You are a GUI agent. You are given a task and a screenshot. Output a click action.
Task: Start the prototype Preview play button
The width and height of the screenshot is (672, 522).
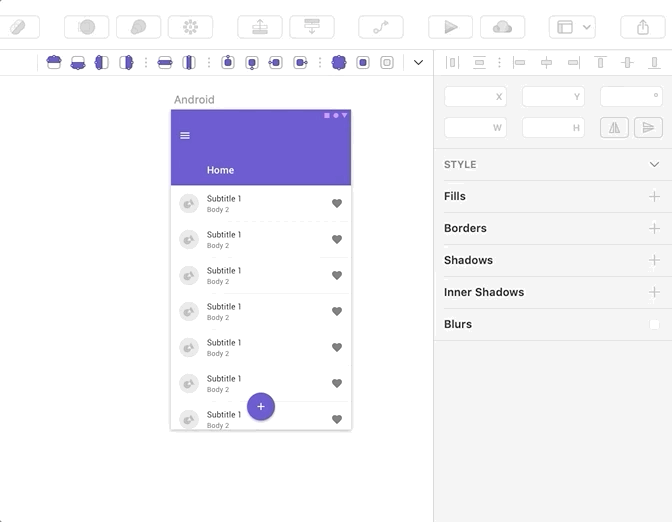(x=450, y=27)
